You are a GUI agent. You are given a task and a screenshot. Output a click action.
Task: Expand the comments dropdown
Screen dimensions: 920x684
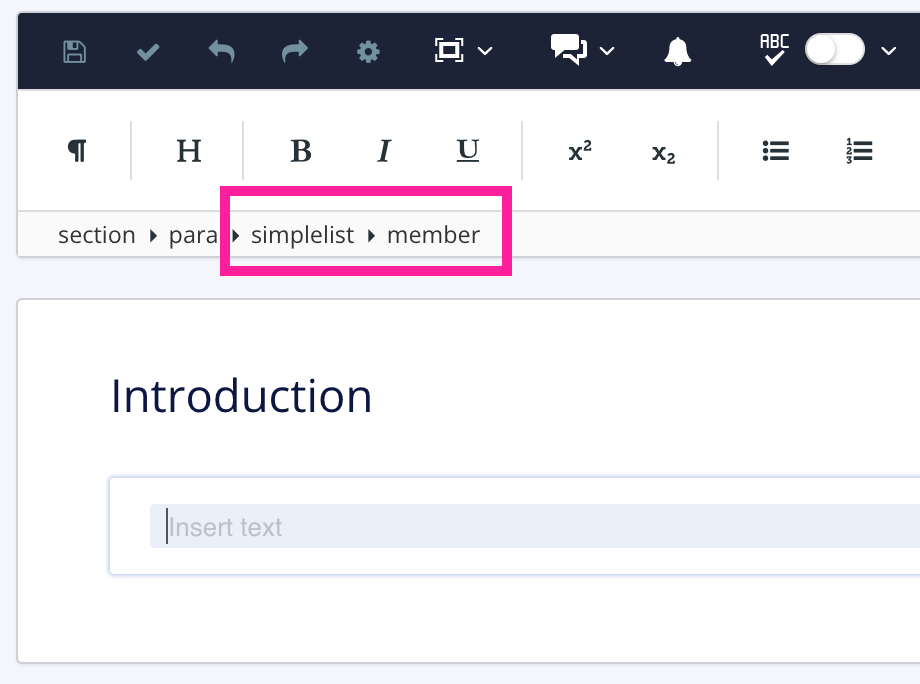tap(607, 51)
